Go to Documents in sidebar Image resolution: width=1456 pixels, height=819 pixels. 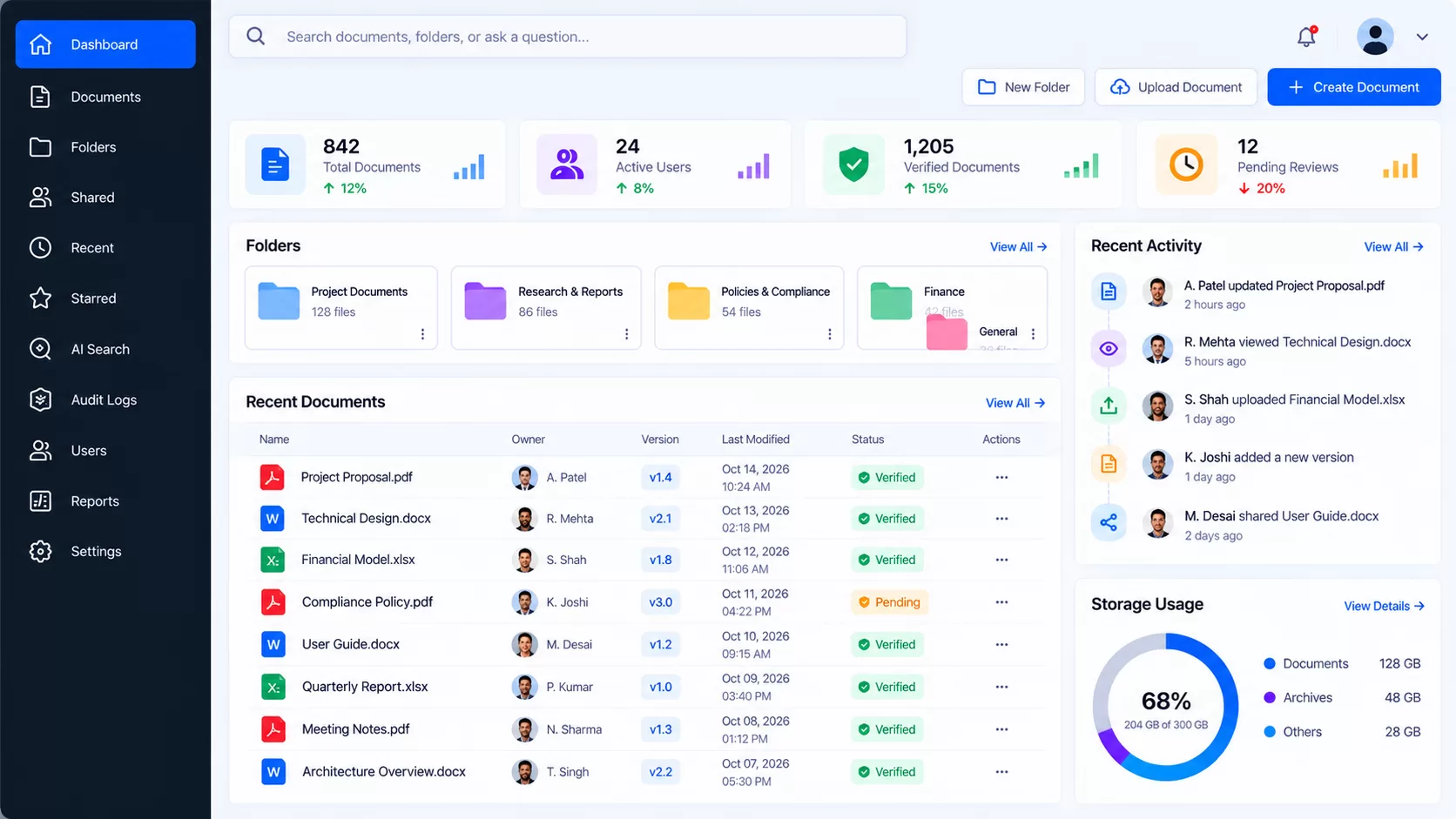(105, 97)
